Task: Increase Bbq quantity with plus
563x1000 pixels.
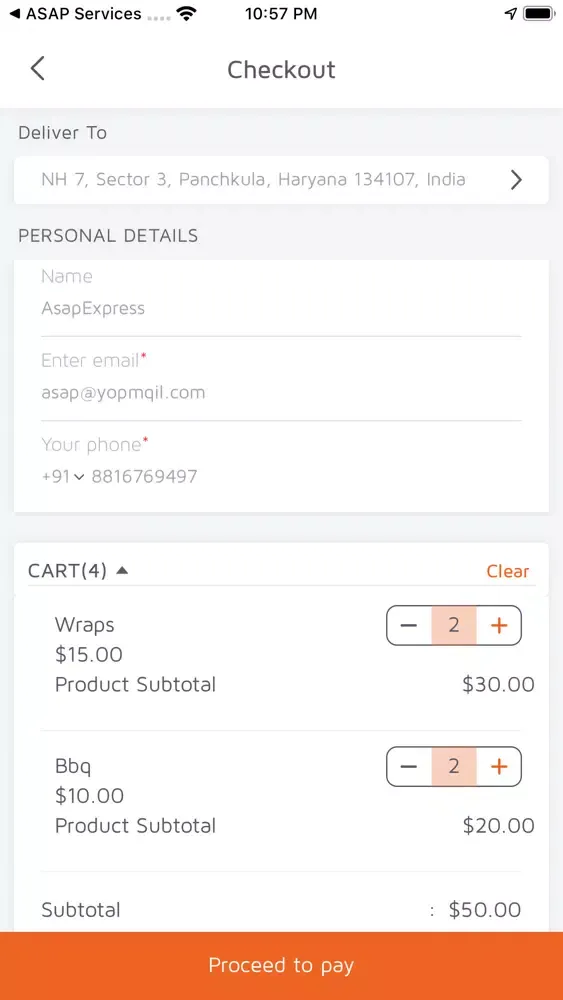Action: coord(499,766)
